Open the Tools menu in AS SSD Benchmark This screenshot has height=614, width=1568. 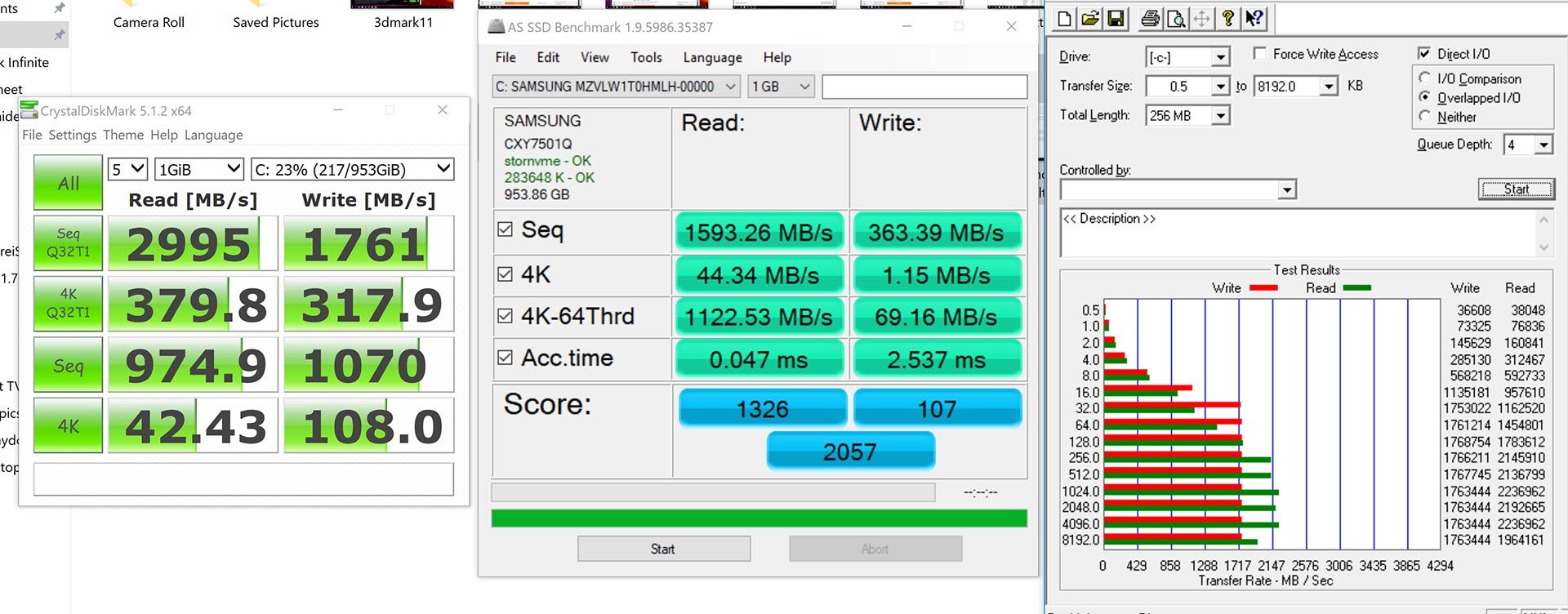click(x=646, y=57)
